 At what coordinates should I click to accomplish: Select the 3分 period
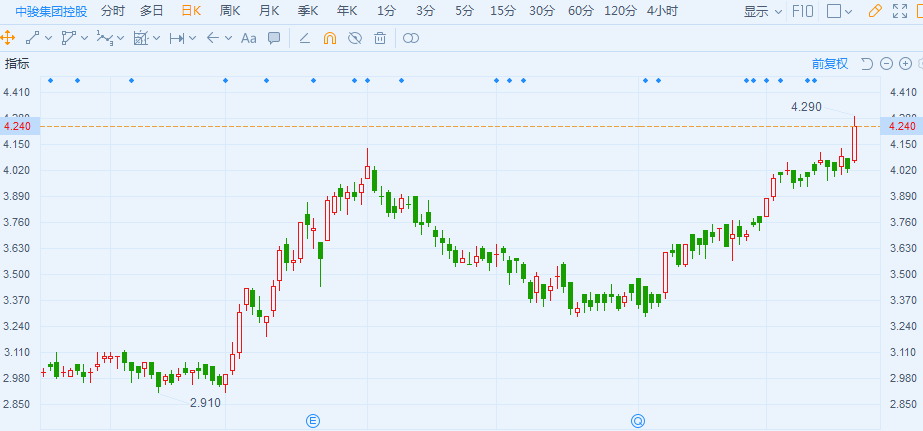click(425, 11)
